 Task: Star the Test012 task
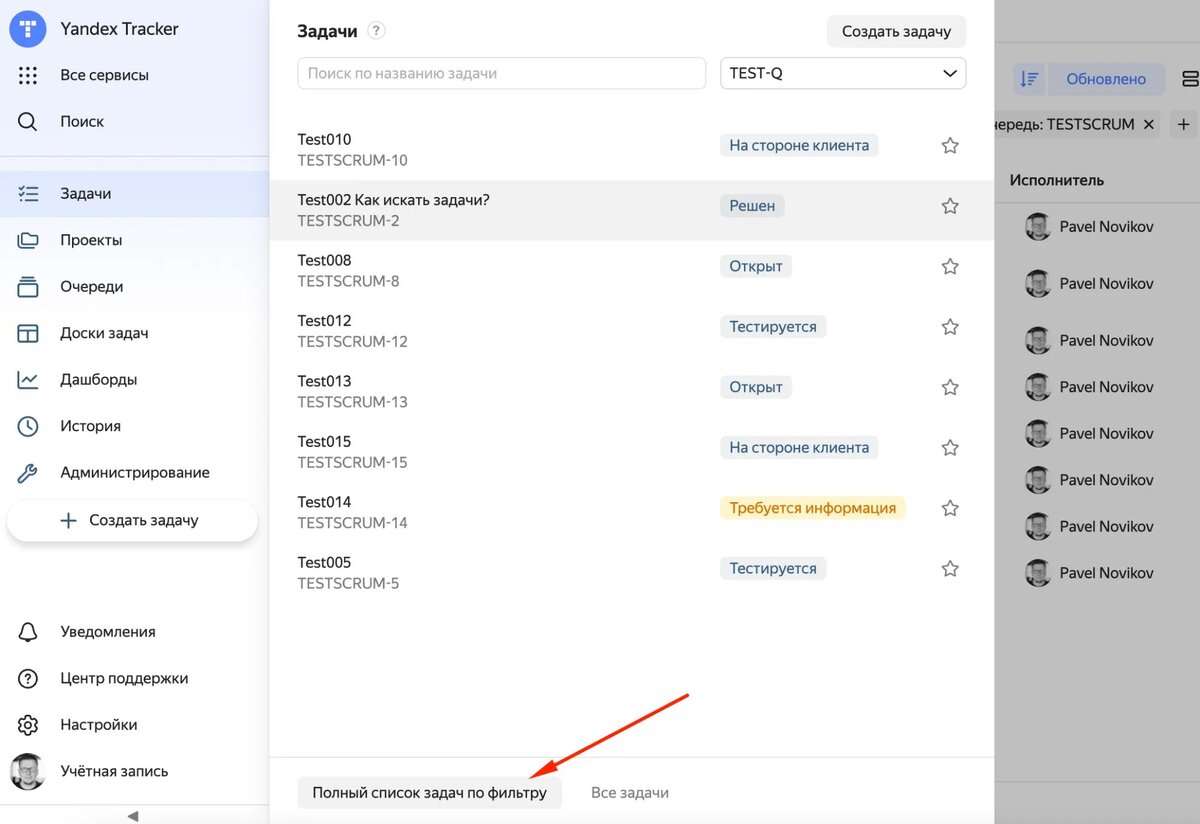[950, 327]
